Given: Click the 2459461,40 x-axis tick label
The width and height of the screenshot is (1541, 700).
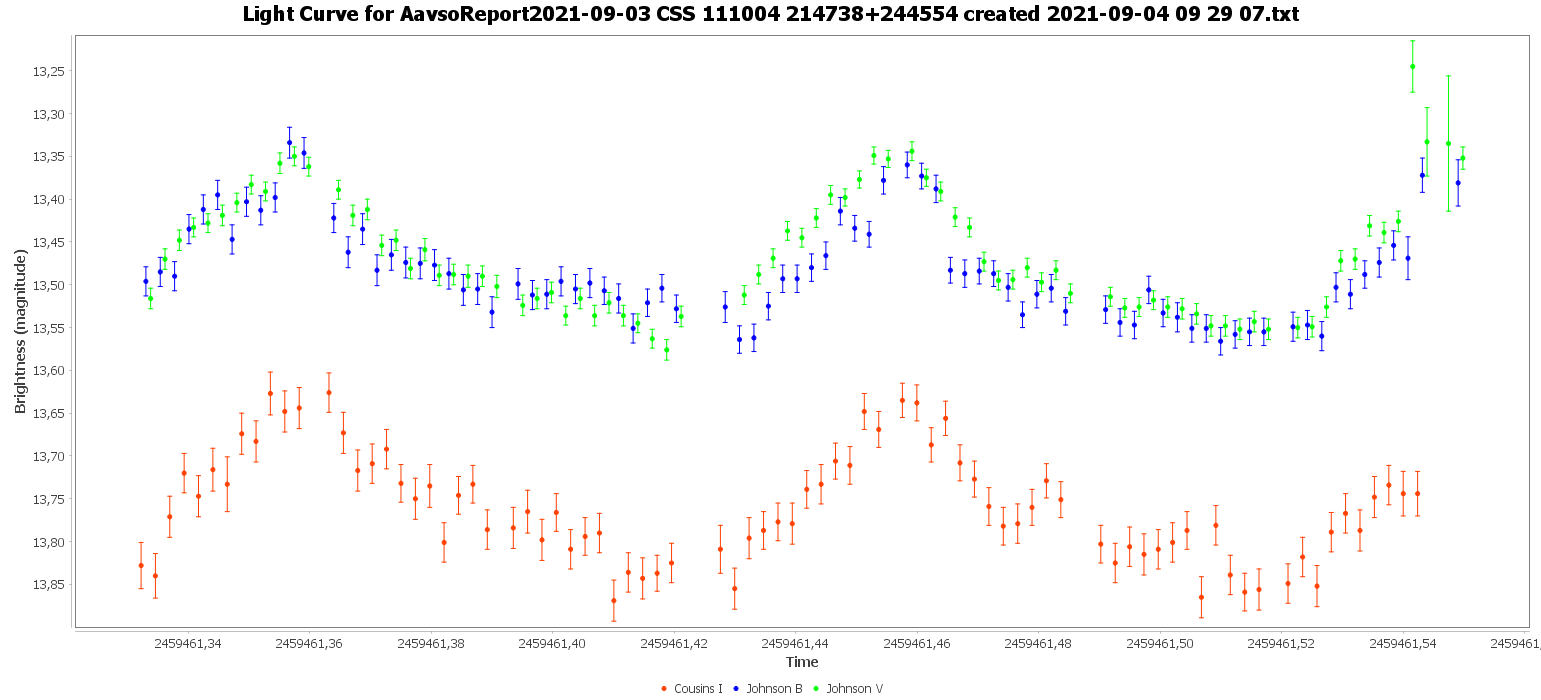Looking at the screenshot, I should tap(552, 644).
